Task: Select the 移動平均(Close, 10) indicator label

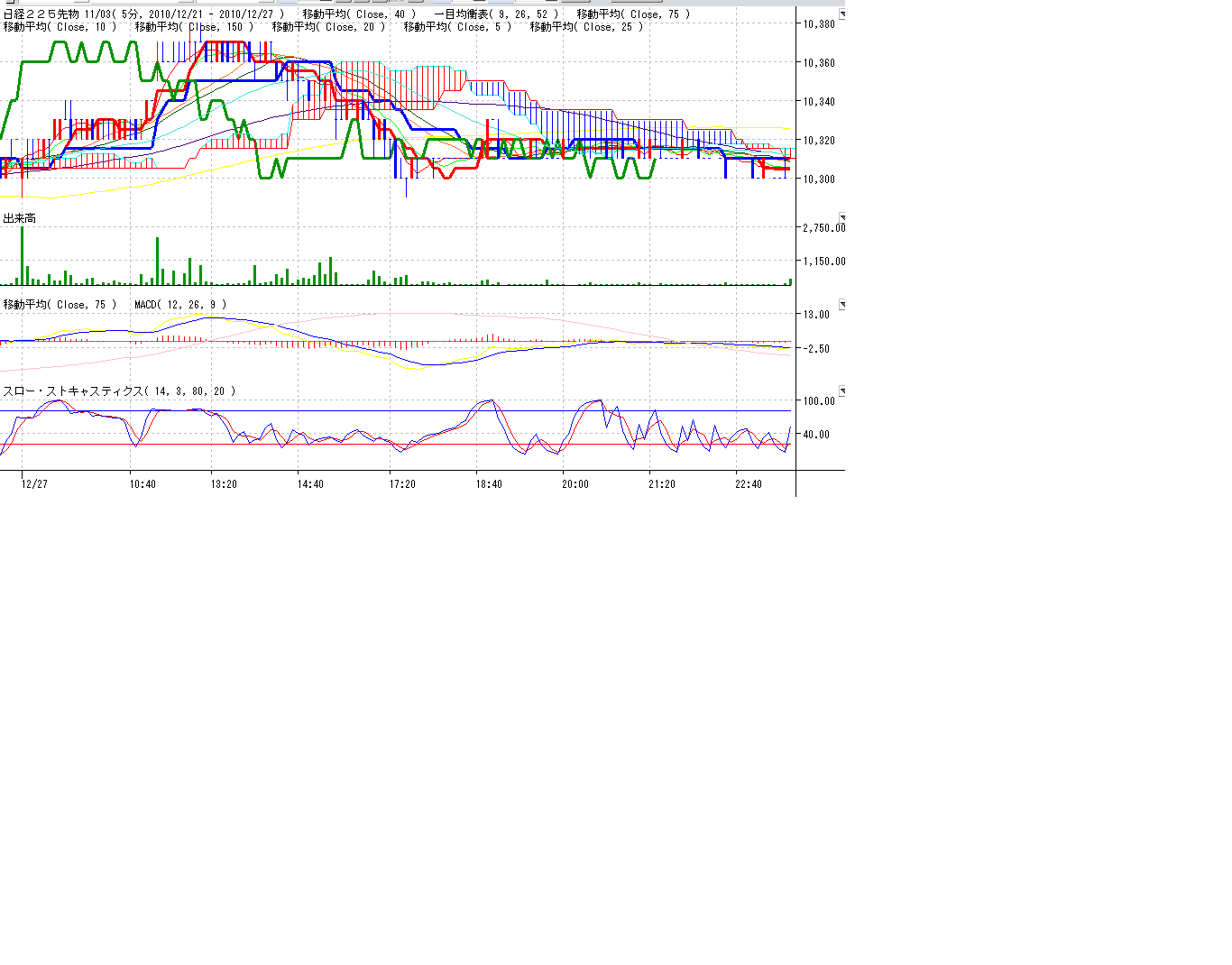Action: click(x=60, y=27)
